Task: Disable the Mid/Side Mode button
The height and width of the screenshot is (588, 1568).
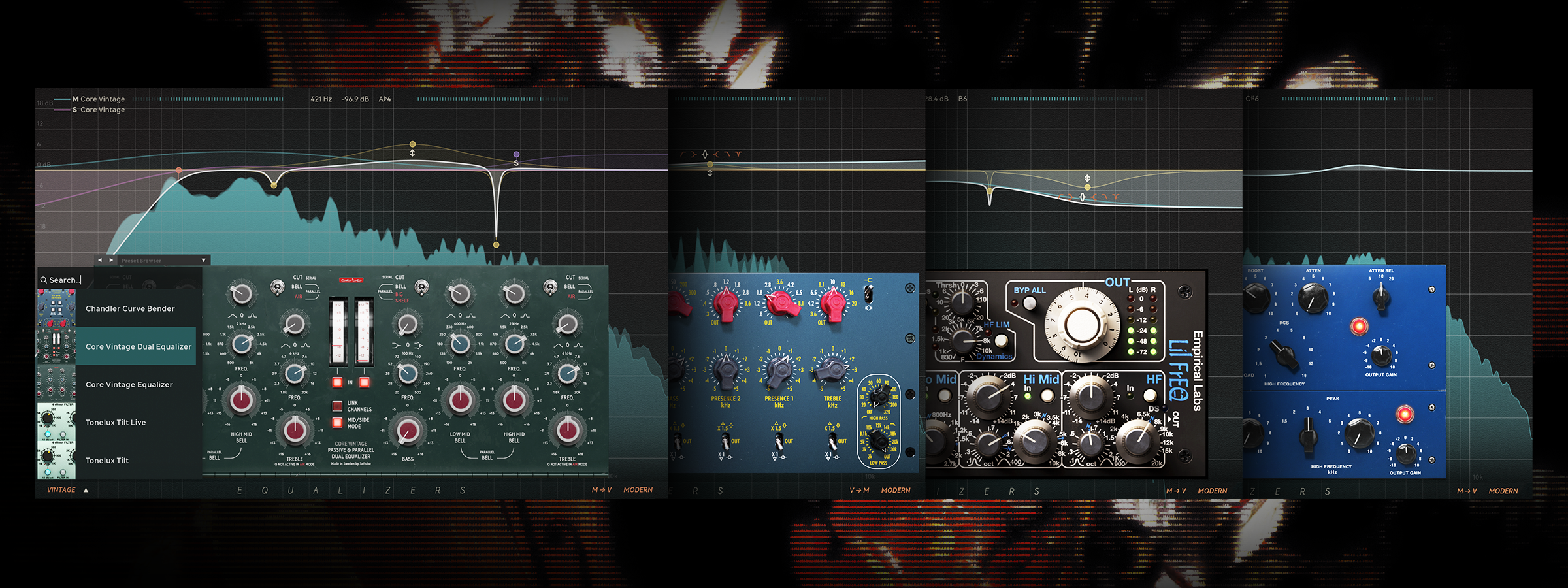Action: click(337, 423)
